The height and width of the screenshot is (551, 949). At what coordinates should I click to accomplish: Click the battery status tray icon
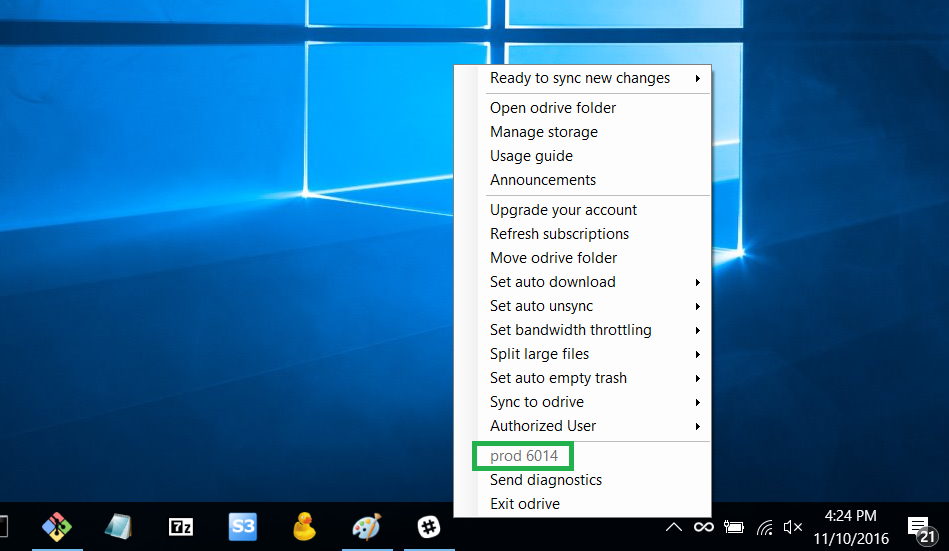coord(734,526)
